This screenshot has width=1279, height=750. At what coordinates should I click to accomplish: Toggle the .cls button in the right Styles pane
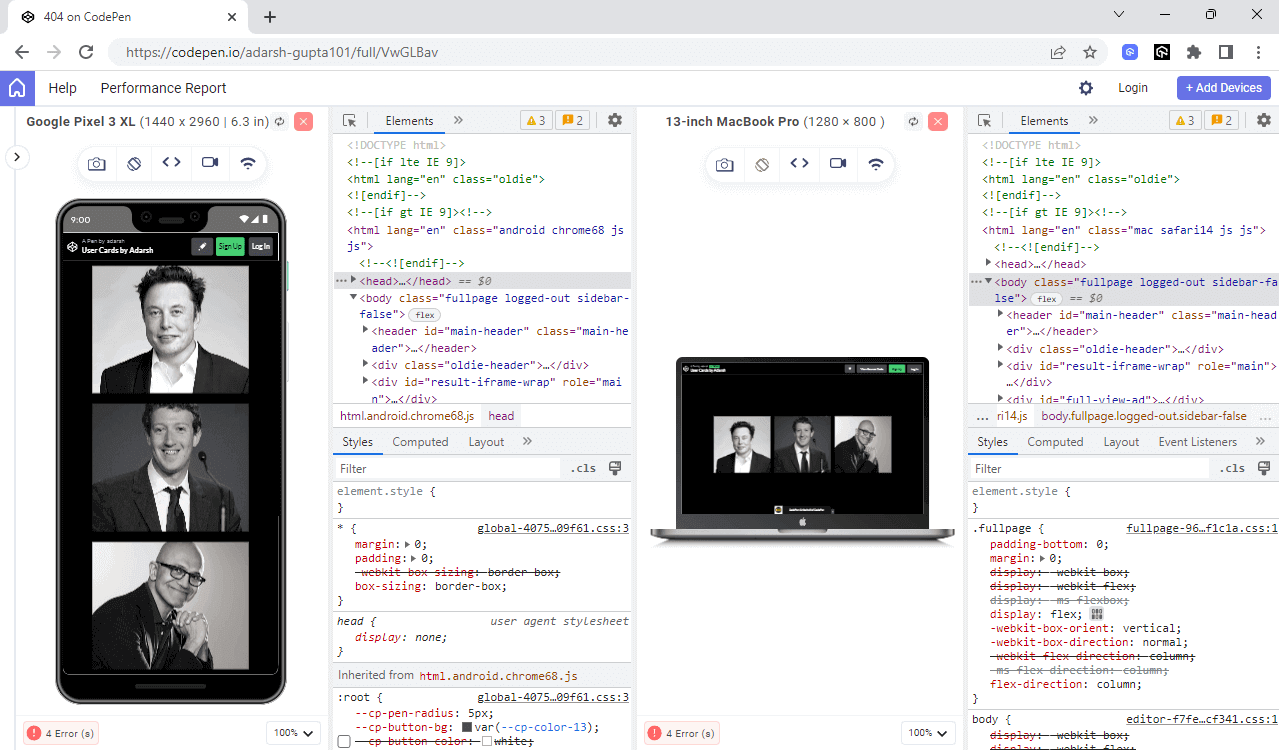[x=1232, y=468]
